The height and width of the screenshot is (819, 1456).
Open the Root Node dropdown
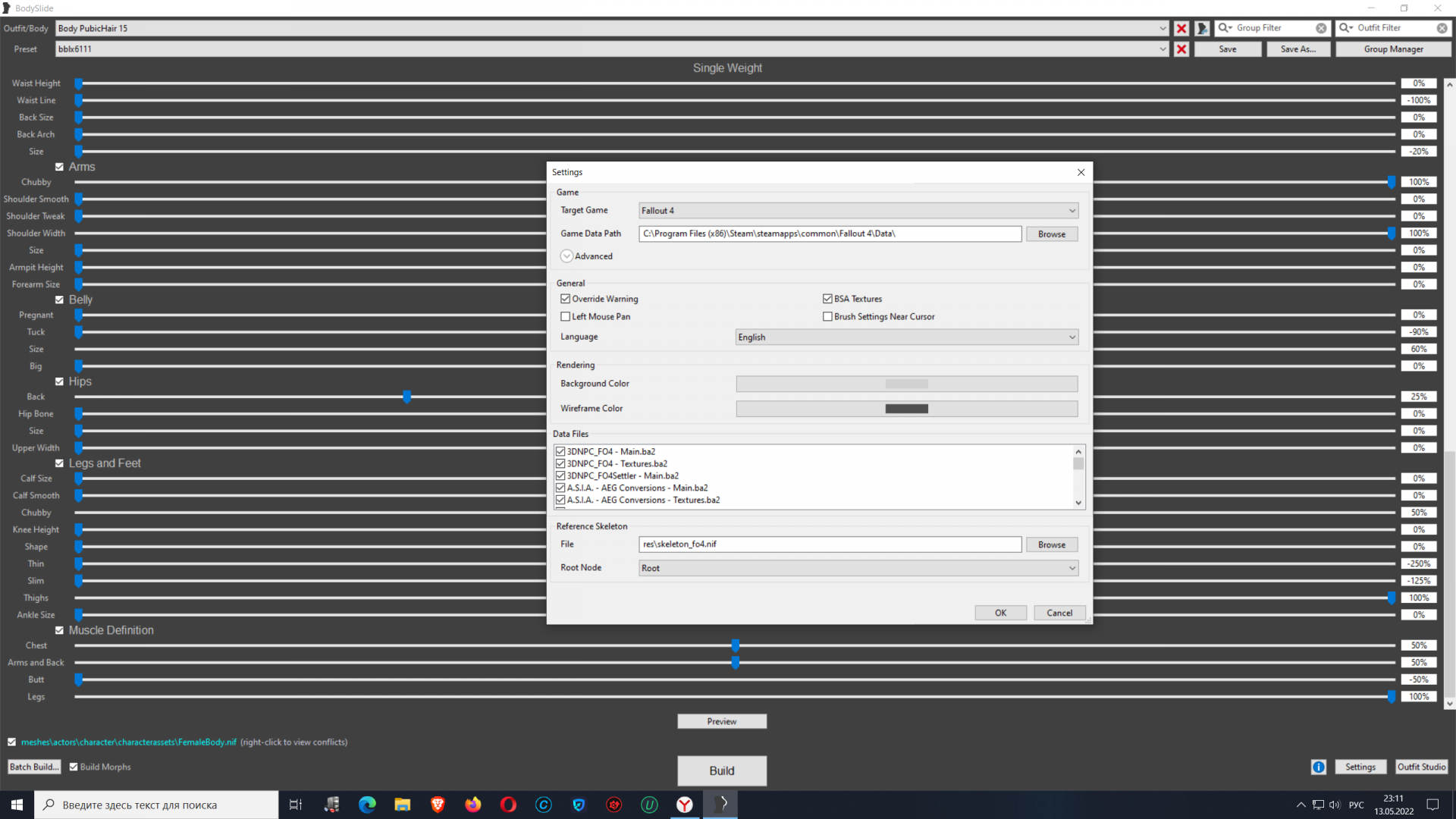point(858,568)
